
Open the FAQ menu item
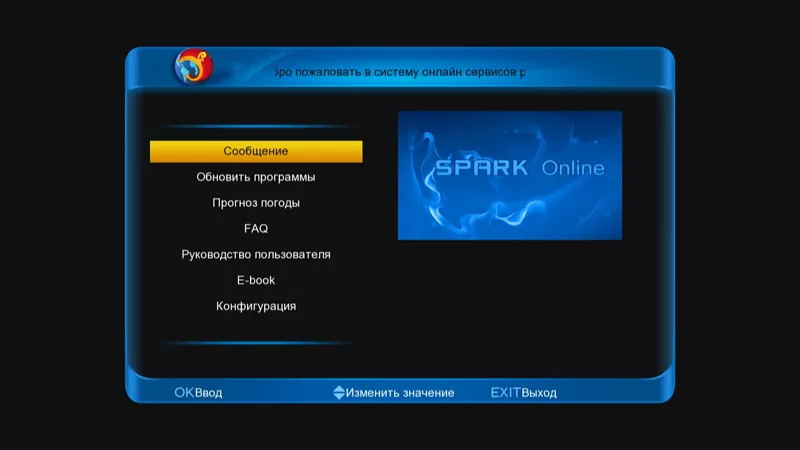(x=256, y=229)
